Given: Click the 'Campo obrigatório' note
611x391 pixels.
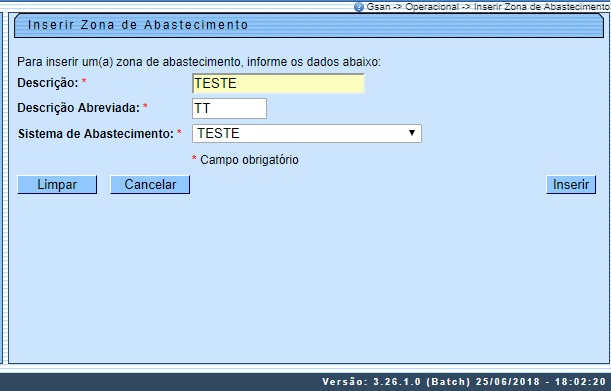Looking at the screenshot, I should coord(249,160).
